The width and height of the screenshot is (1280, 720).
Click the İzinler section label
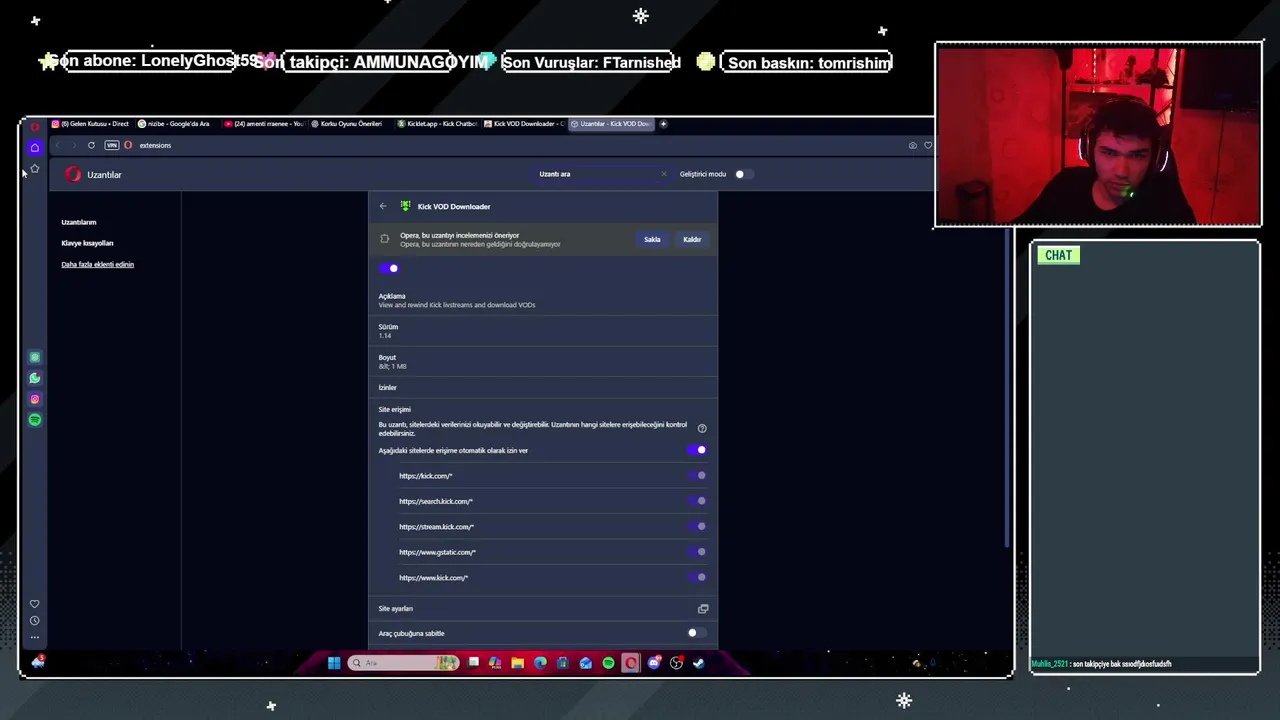coord(387,387)
